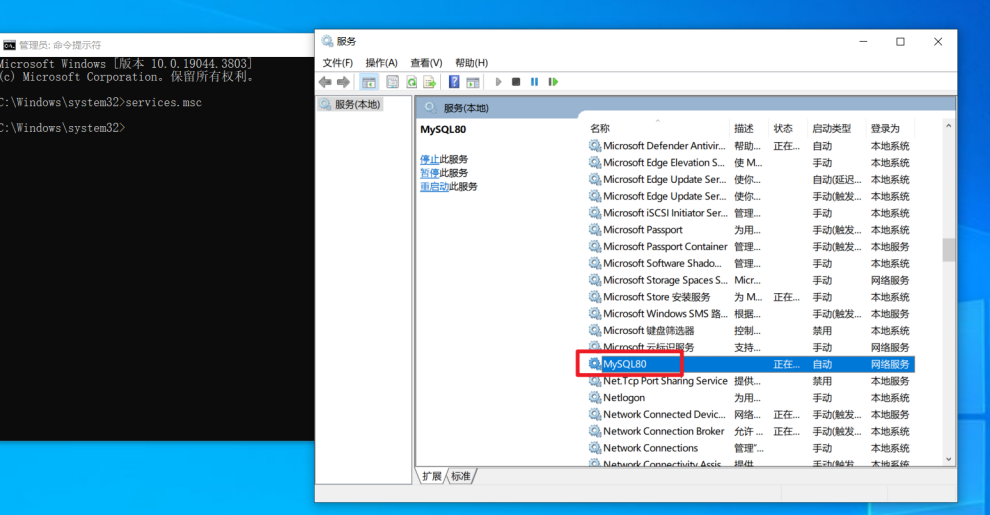Click the Export List toolbar icon
Viewport: 990px width, 515px height.
pos(430,82)
